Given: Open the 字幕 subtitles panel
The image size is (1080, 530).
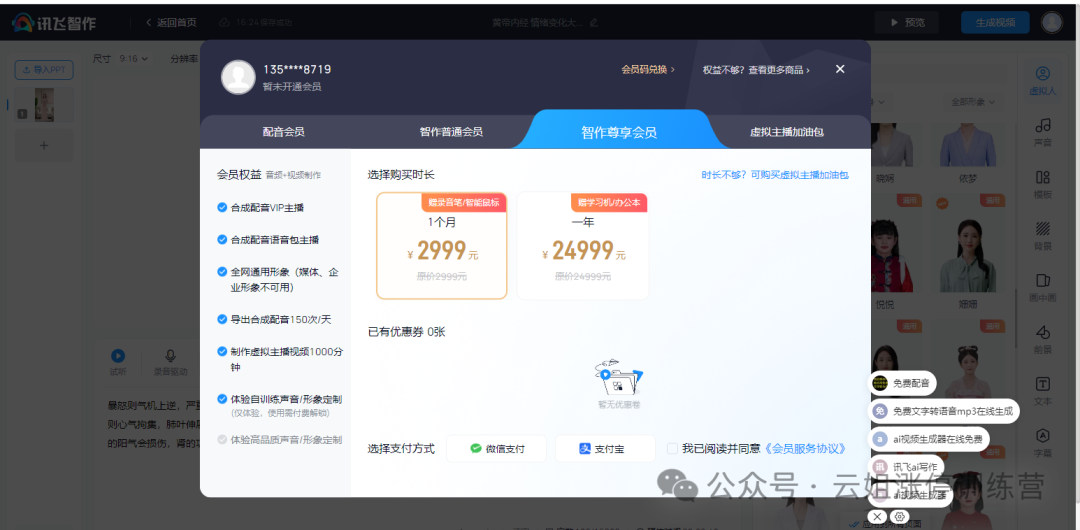Looking at the screenshot, I should (x=1042, y=442).
